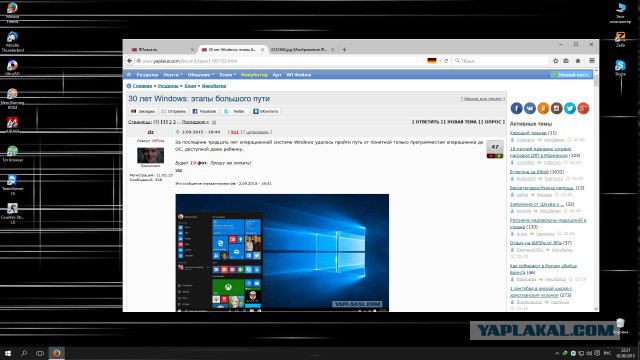This screenshot has height=360, width=640.
Task: Expand Почта menu dropdown
Action: pos(173,75)
